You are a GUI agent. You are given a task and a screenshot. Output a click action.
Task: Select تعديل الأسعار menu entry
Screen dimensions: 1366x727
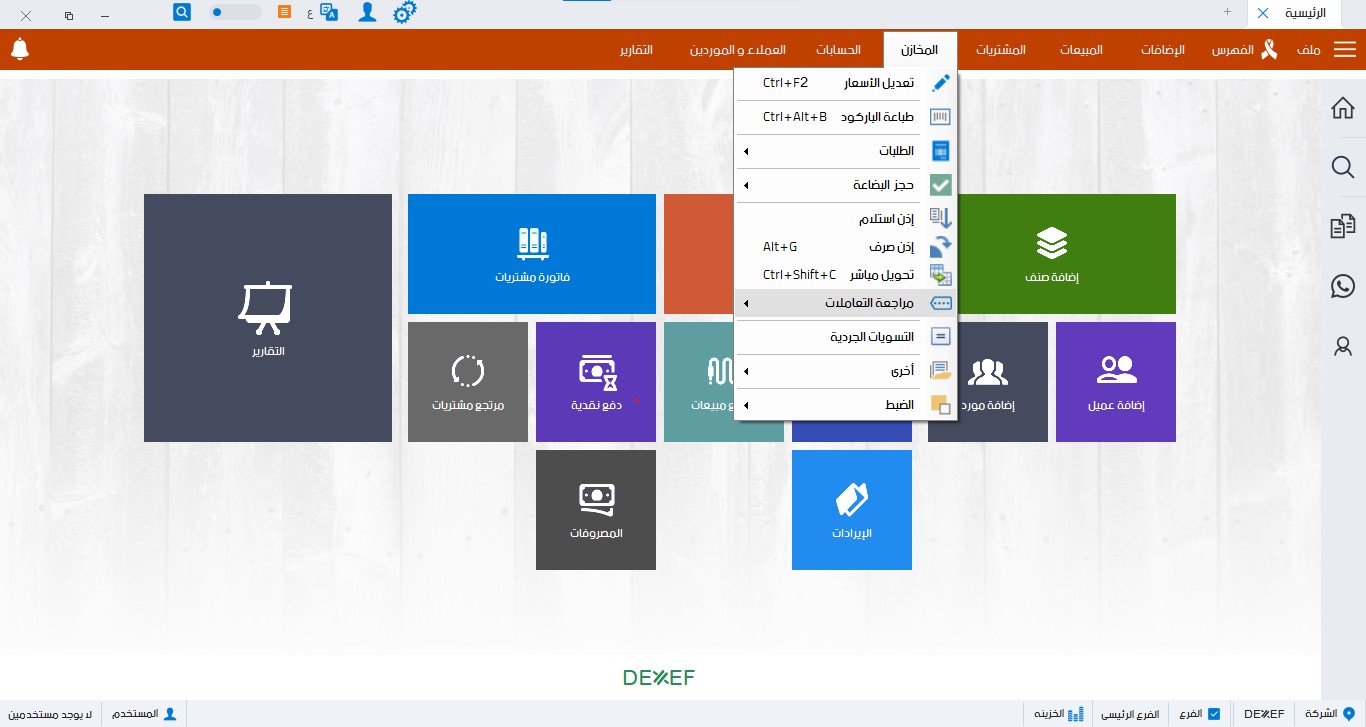[845, 83]
